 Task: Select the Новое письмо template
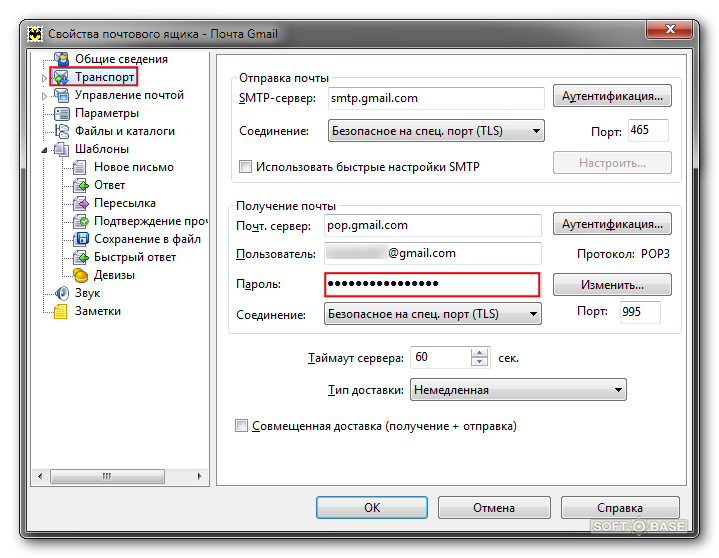tap(134, 167)
